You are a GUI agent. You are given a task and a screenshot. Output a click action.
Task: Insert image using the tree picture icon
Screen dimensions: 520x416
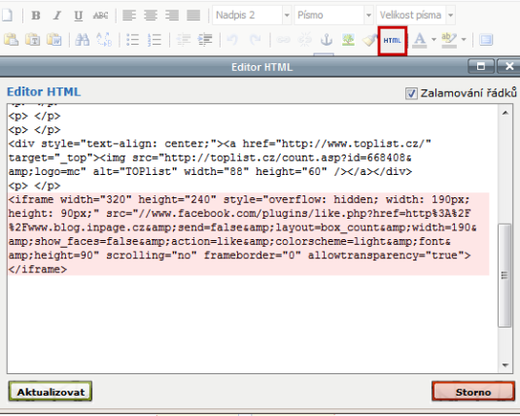coord(348,40)
